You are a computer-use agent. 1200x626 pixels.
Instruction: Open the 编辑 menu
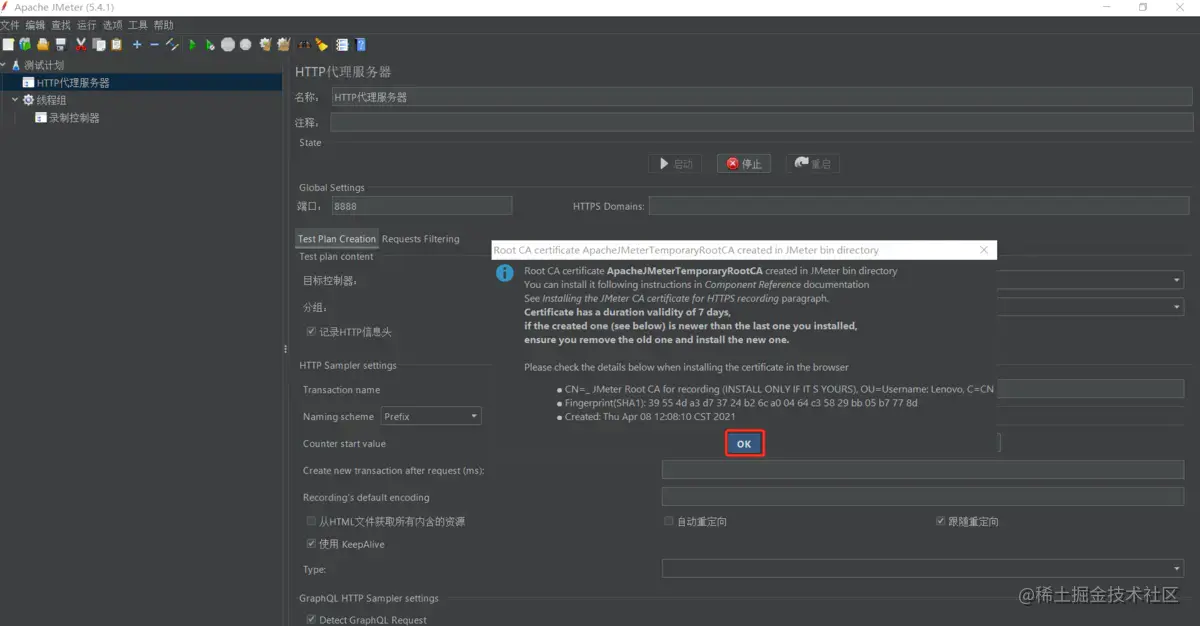pyautogui.click(x=35, y=25)
